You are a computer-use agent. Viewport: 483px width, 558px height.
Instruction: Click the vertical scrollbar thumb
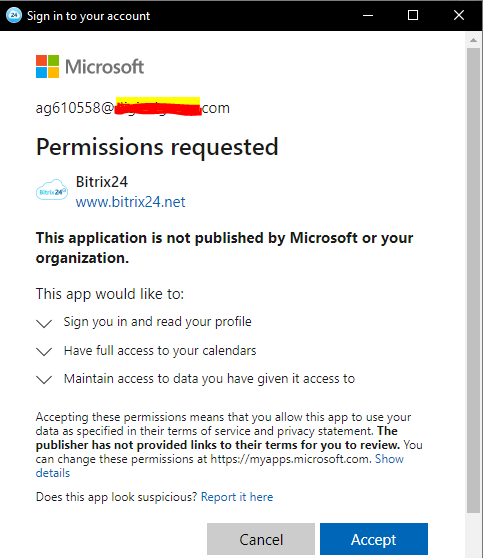tap(473, 280)
